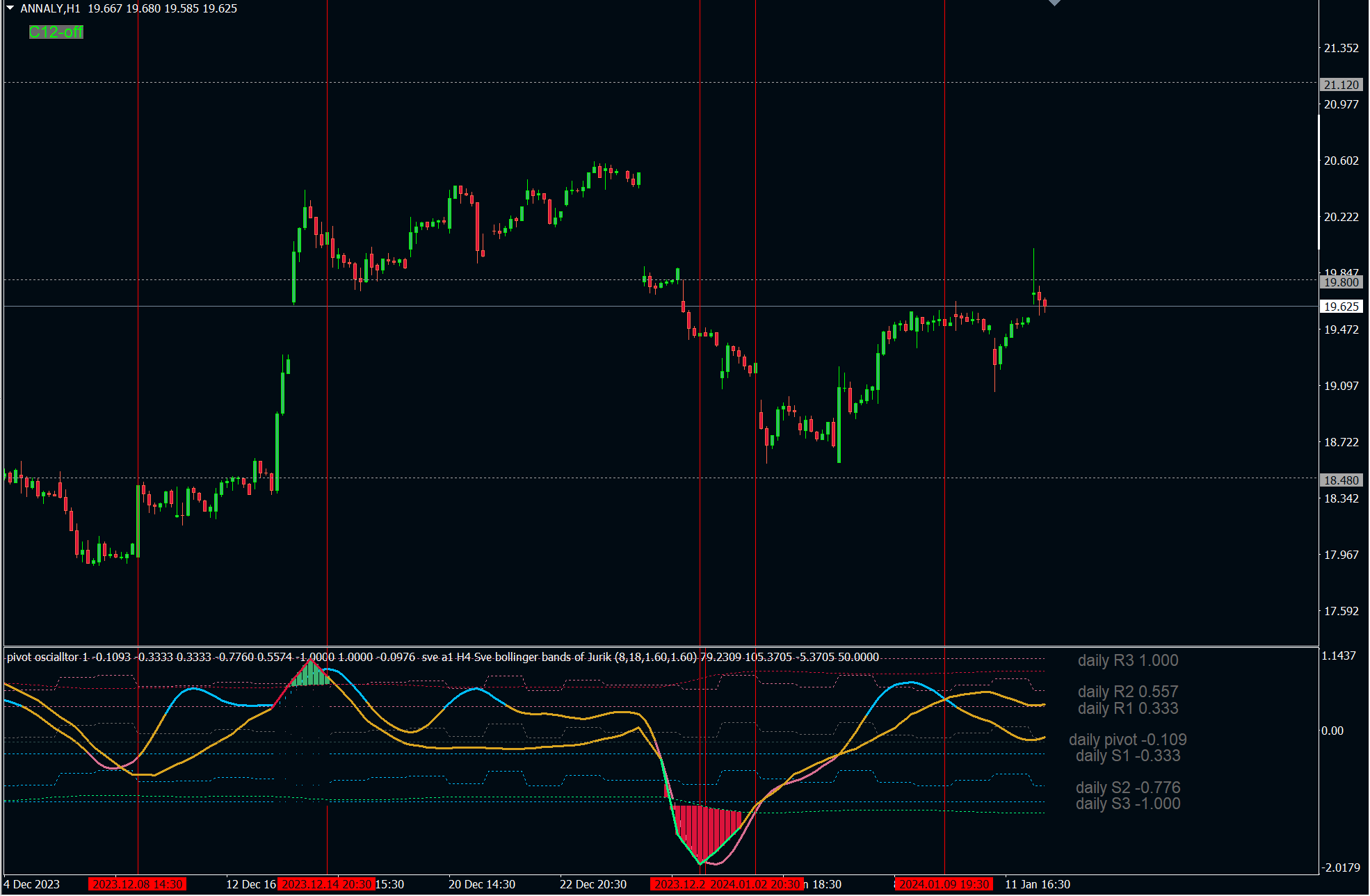The height and width of the screenshot is (896, 1370).
Task: Click the triangle arrow beside ANNALY,H1 title
Action: (10, 8)
